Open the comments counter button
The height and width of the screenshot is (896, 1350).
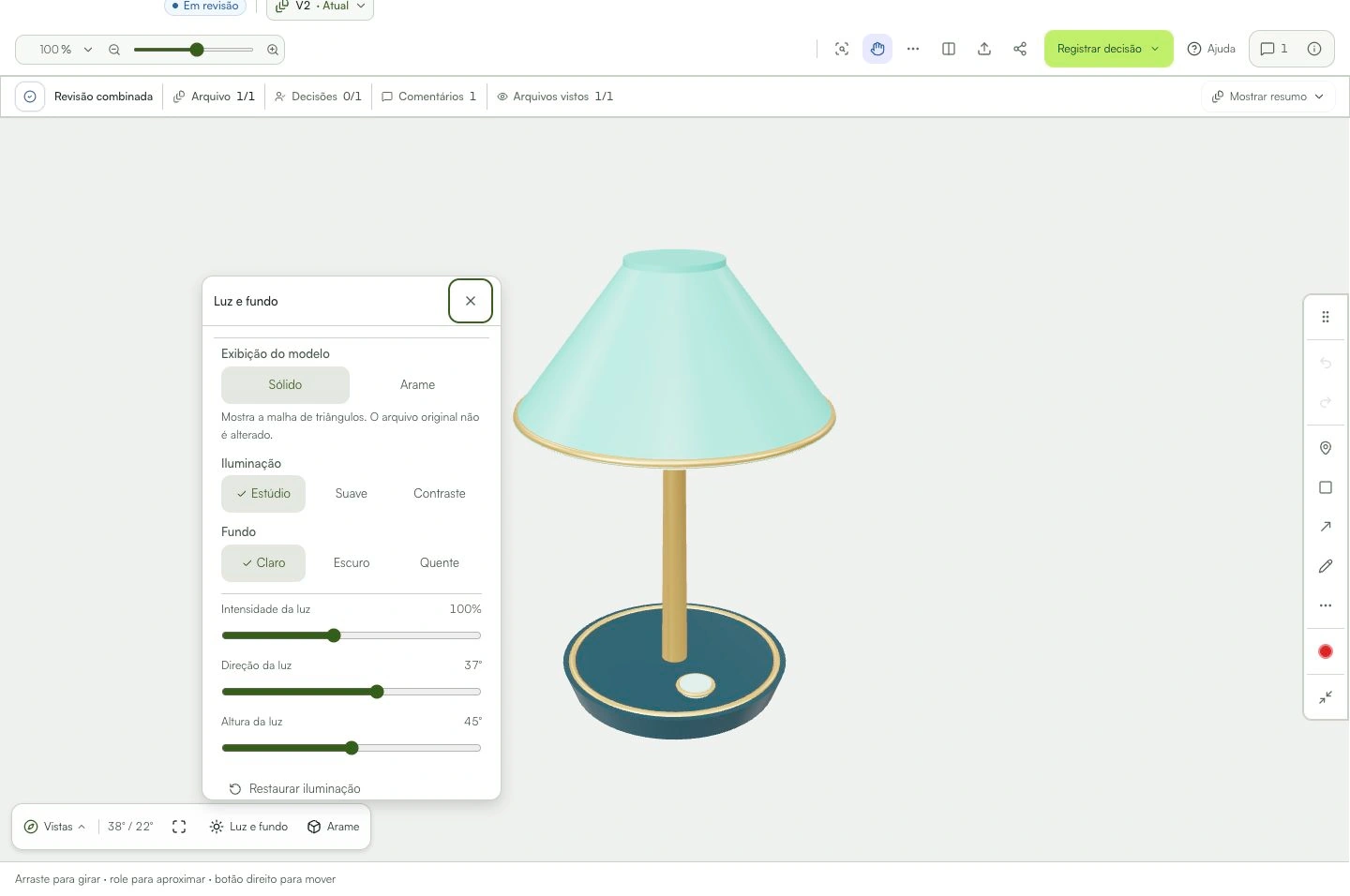1273,49
